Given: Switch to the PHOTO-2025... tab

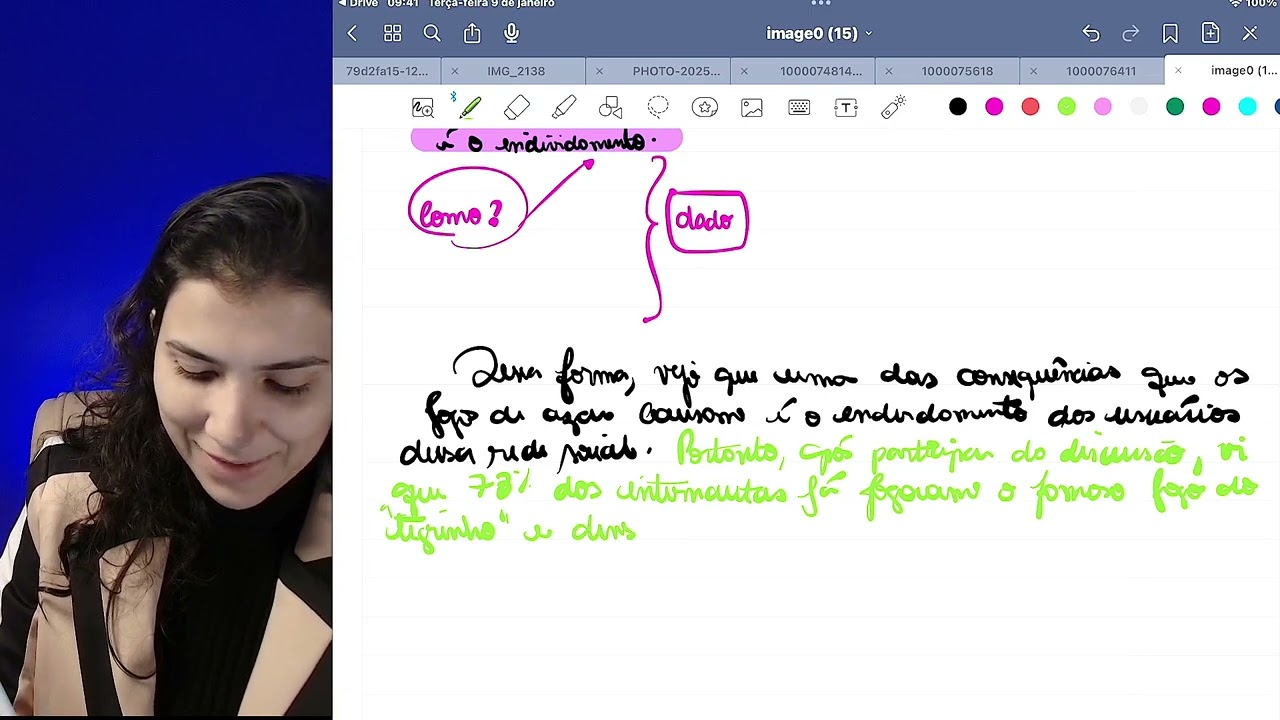Looking at the screenshot, I should pos(676,71).
